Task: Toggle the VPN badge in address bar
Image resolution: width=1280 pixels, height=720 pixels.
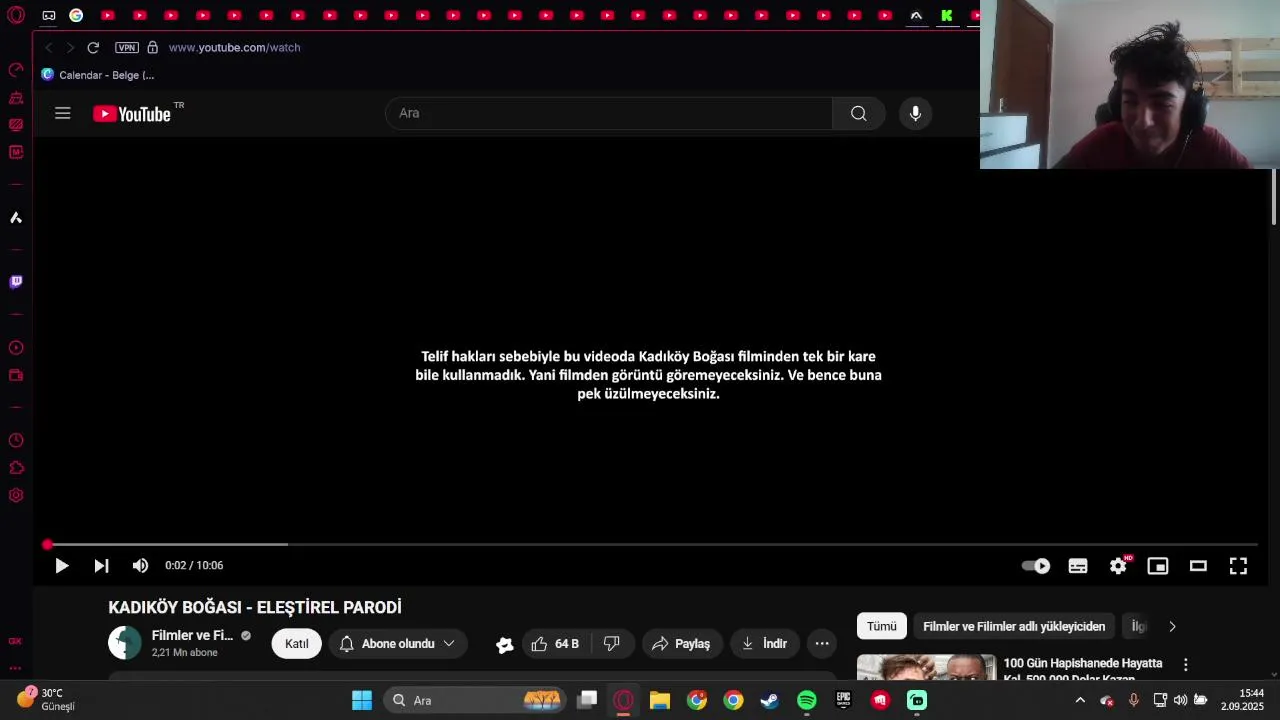Action: [x=126, y=48]
